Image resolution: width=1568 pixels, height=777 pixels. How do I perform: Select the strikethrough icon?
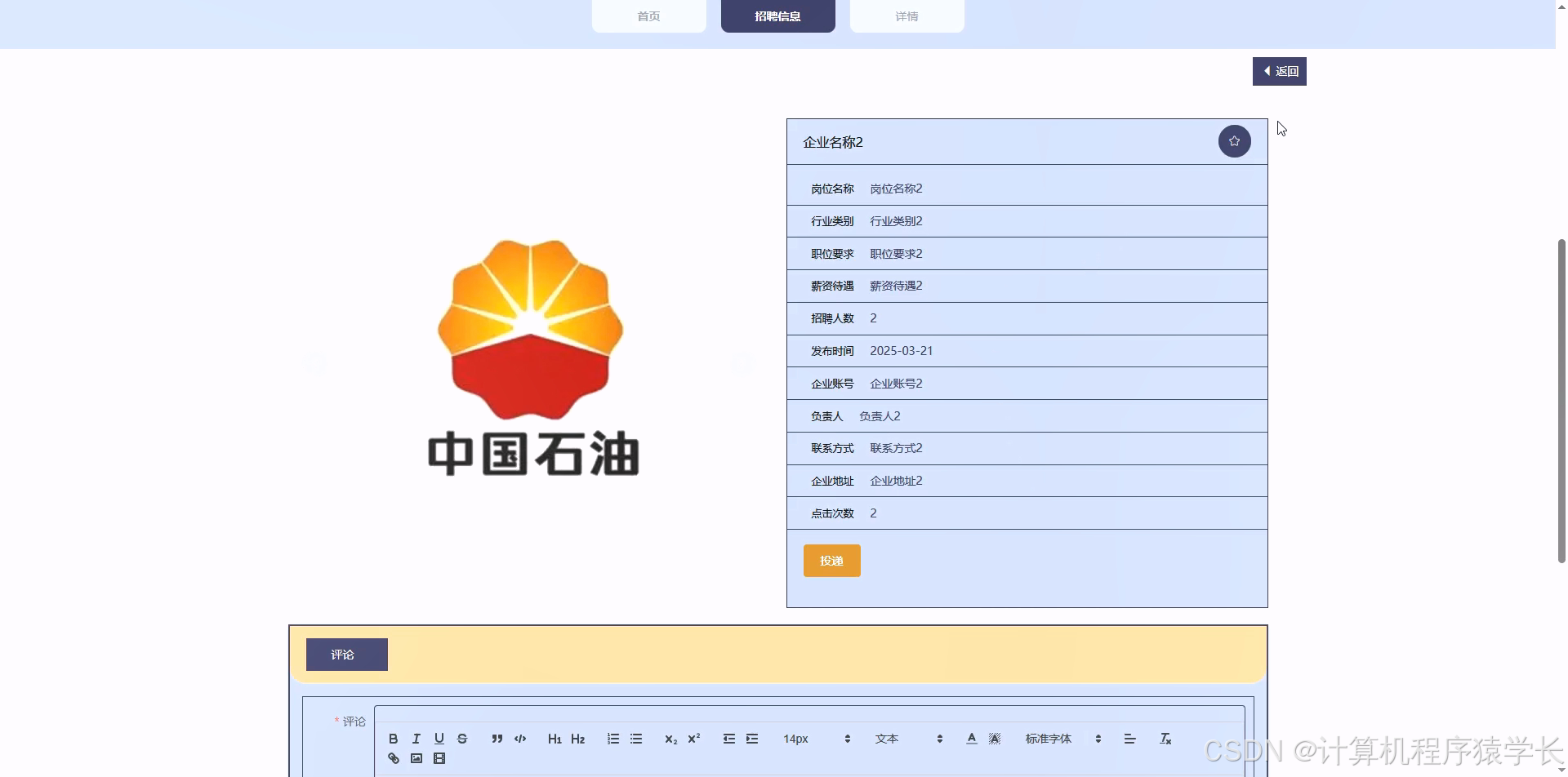tap(462, 739)
